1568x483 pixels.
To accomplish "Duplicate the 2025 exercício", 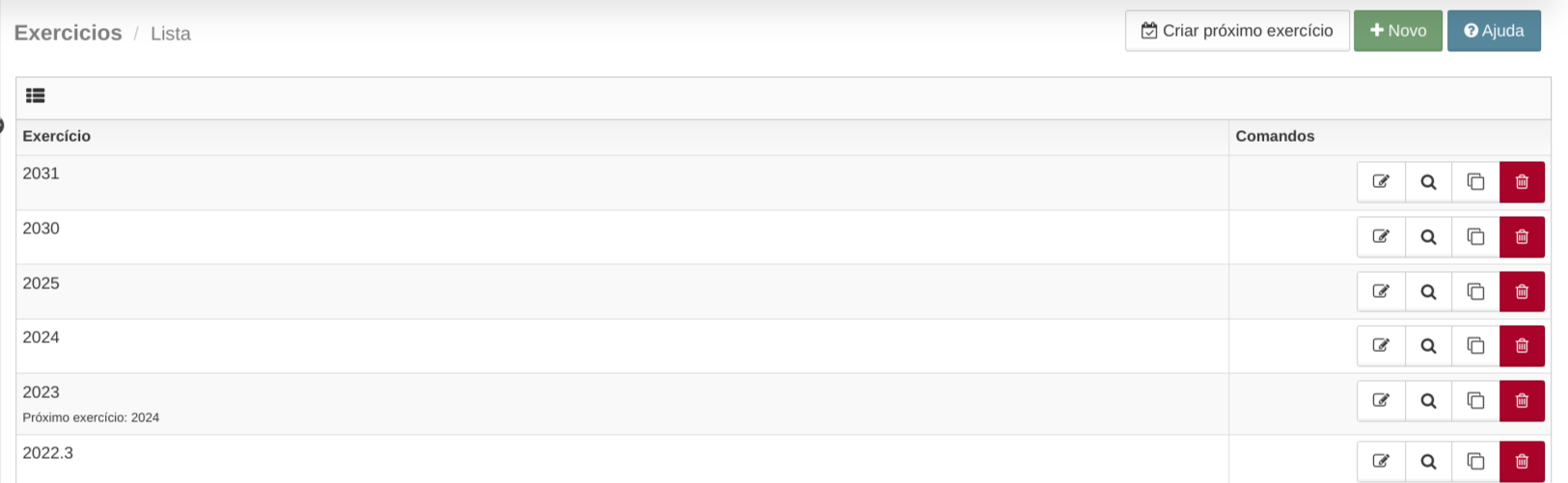I will [1475, 291].
